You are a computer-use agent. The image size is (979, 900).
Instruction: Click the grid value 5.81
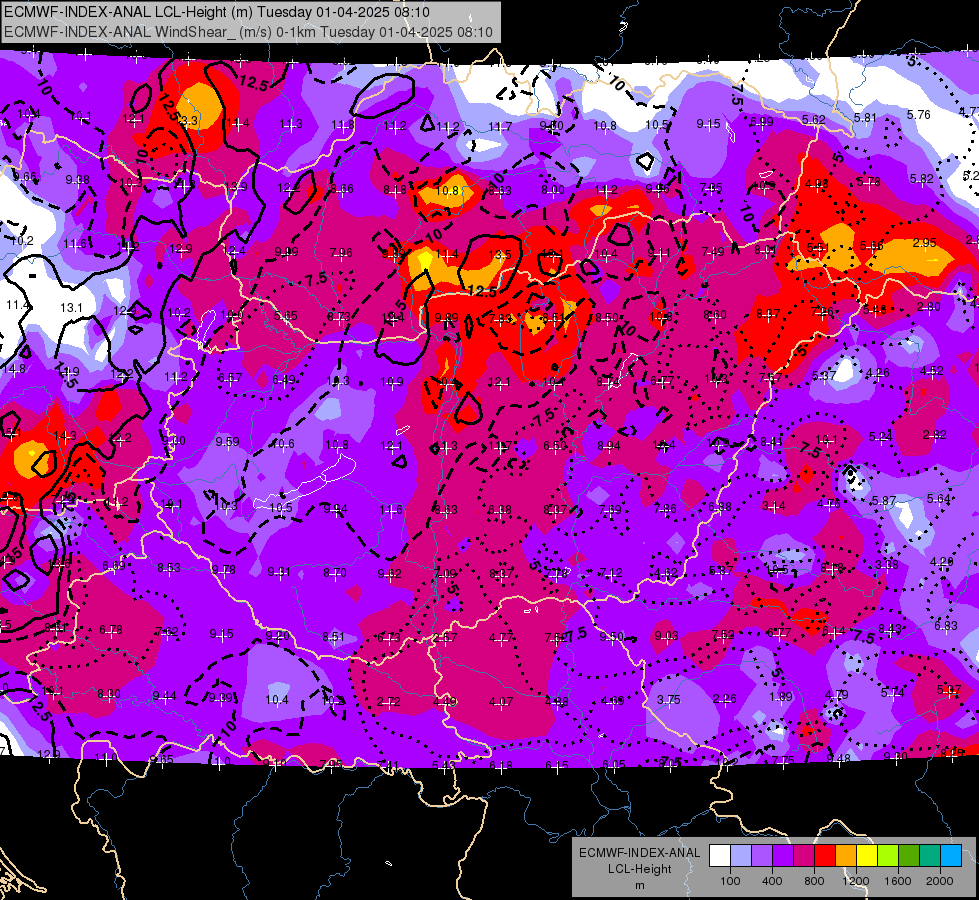pyautogui.click(x=865, y=117)
